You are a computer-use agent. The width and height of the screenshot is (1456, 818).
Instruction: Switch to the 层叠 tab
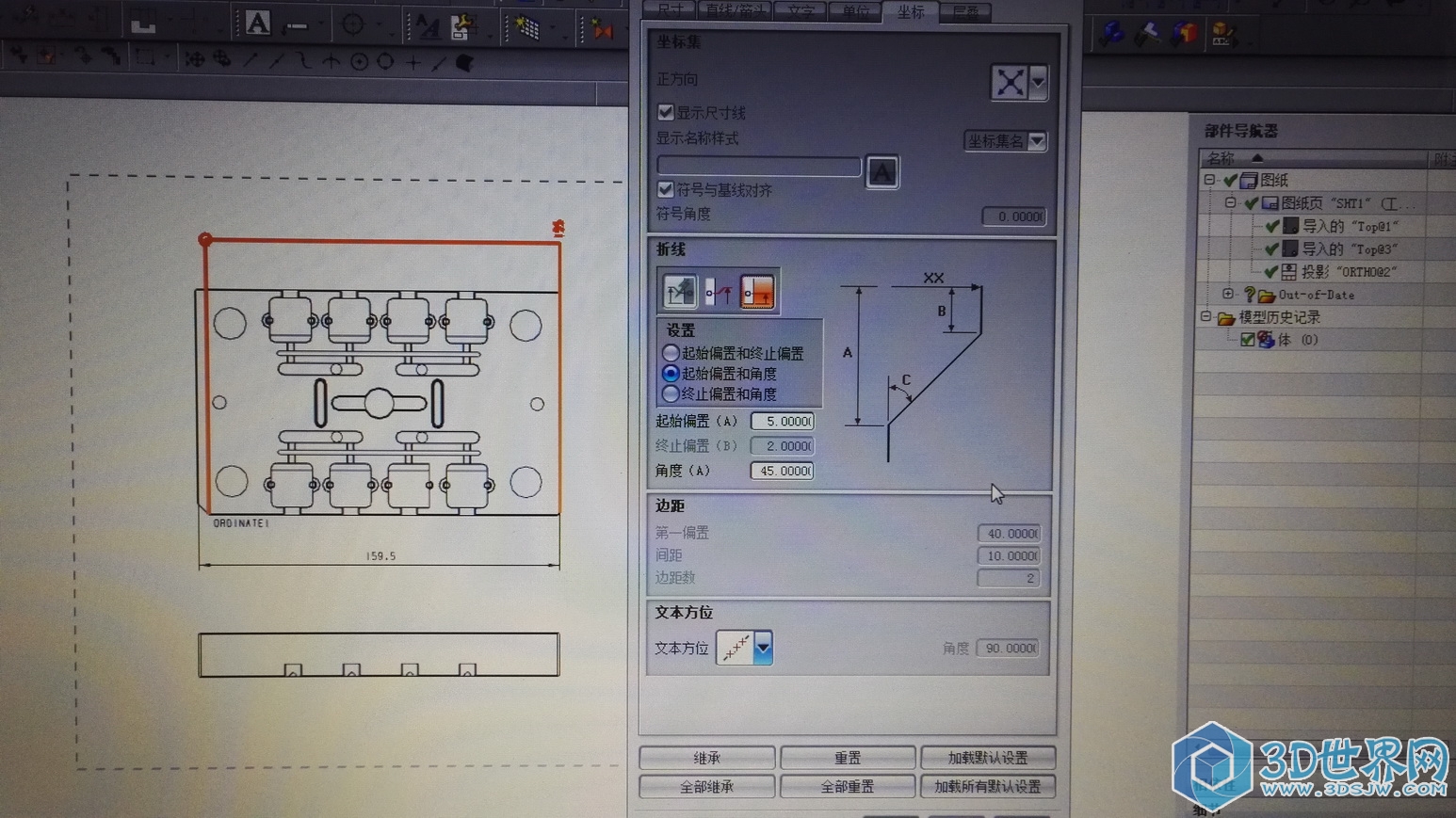click(x=965, y=11)
